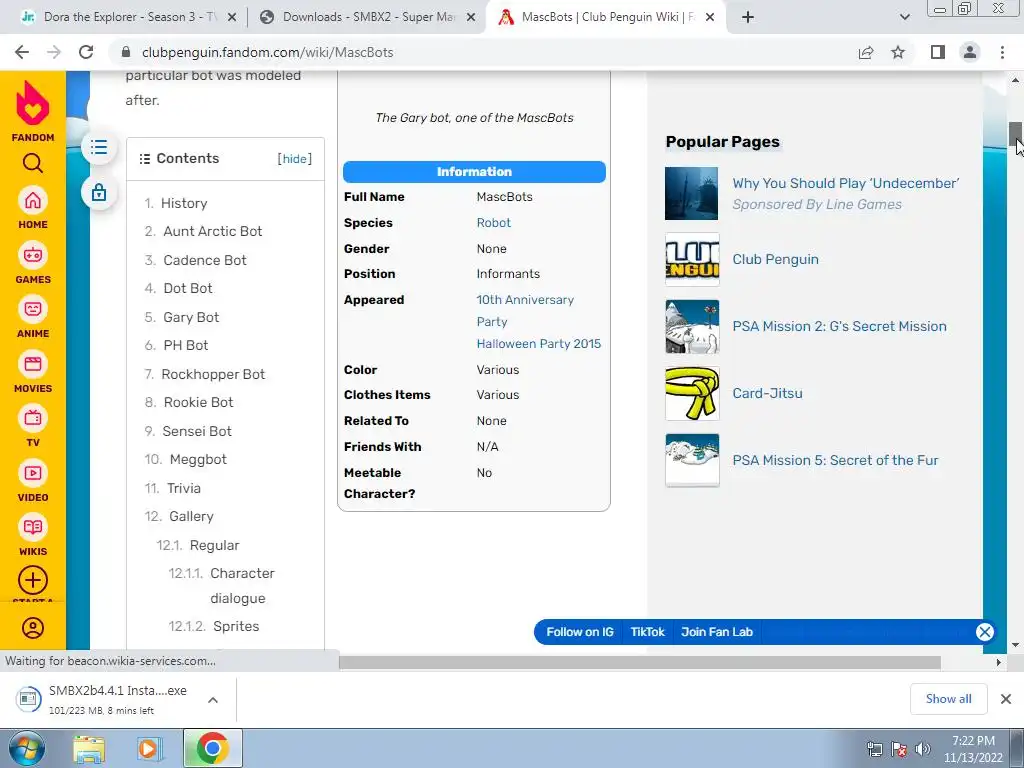
Task: Jump to Aunt Arctic Bot section
Action: (212, 231)
